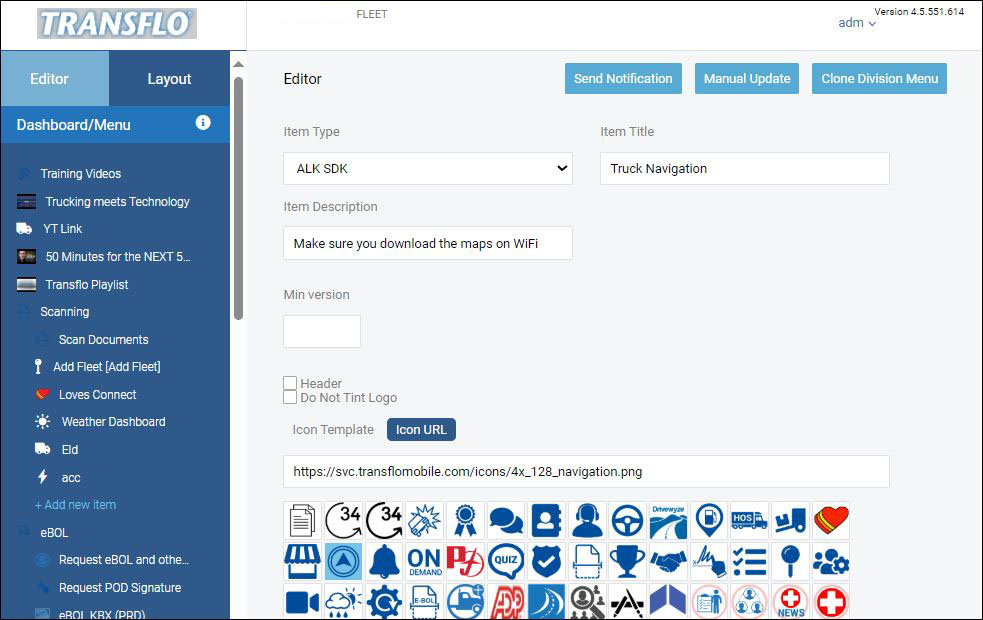Pick the rain cloud weather icon
The image size is (983, 620).
tap(343, 601)
